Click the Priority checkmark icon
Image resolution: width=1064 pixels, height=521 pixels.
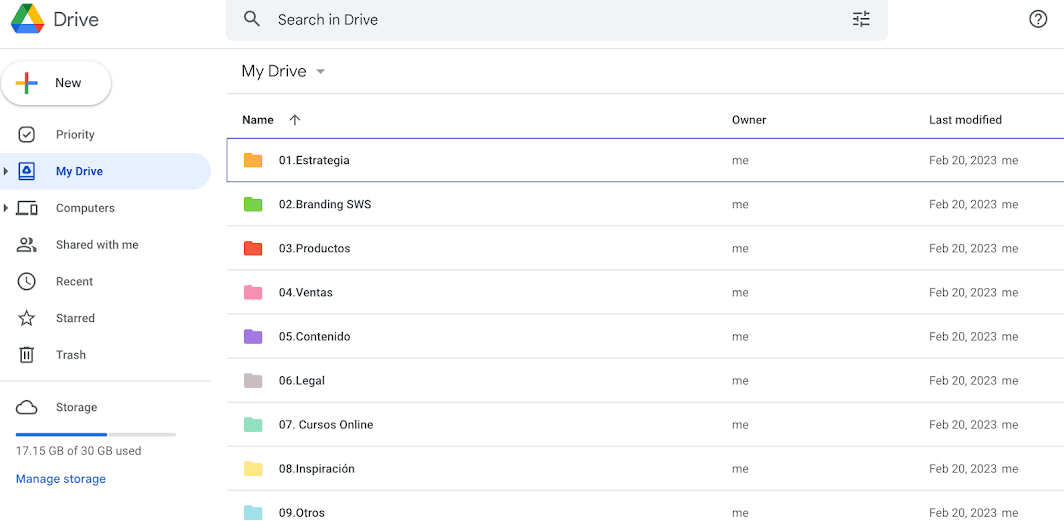pyautogui.click(x=26, y=134)
